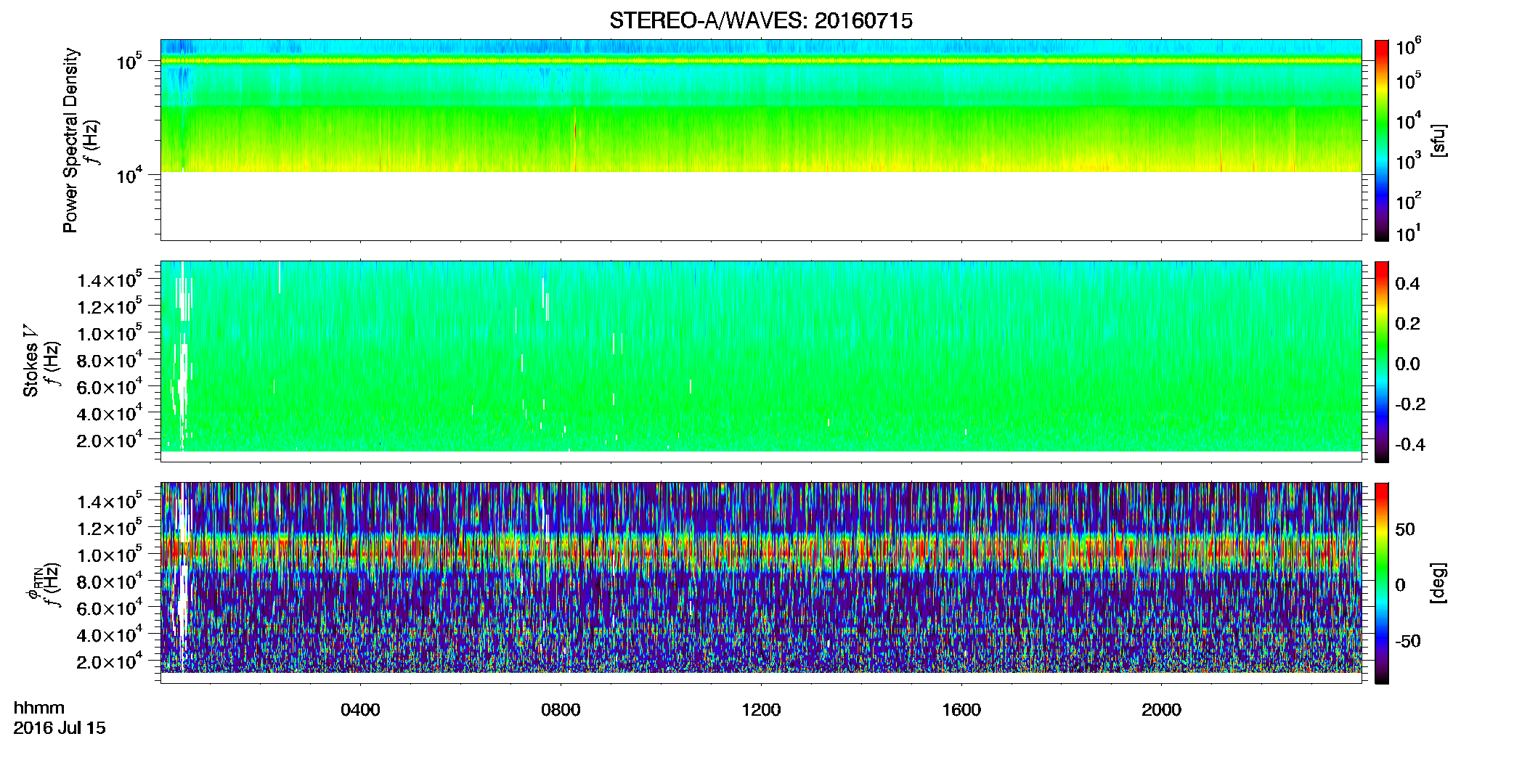Select the 0800 time axis label
Screen dimensions: 1522x784
click(561, 710)
